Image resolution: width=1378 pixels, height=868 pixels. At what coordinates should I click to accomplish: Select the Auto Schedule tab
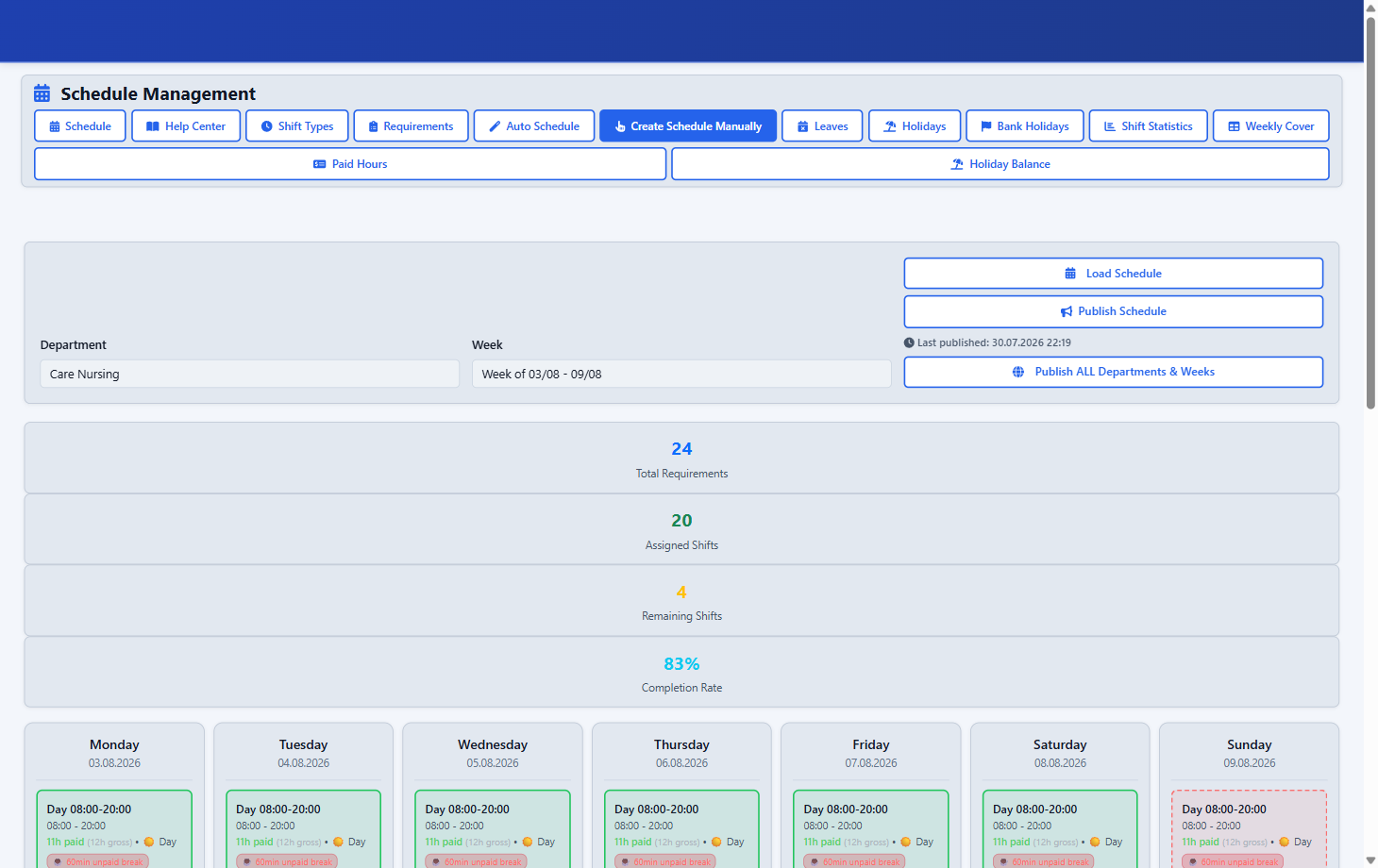(534, 125)
